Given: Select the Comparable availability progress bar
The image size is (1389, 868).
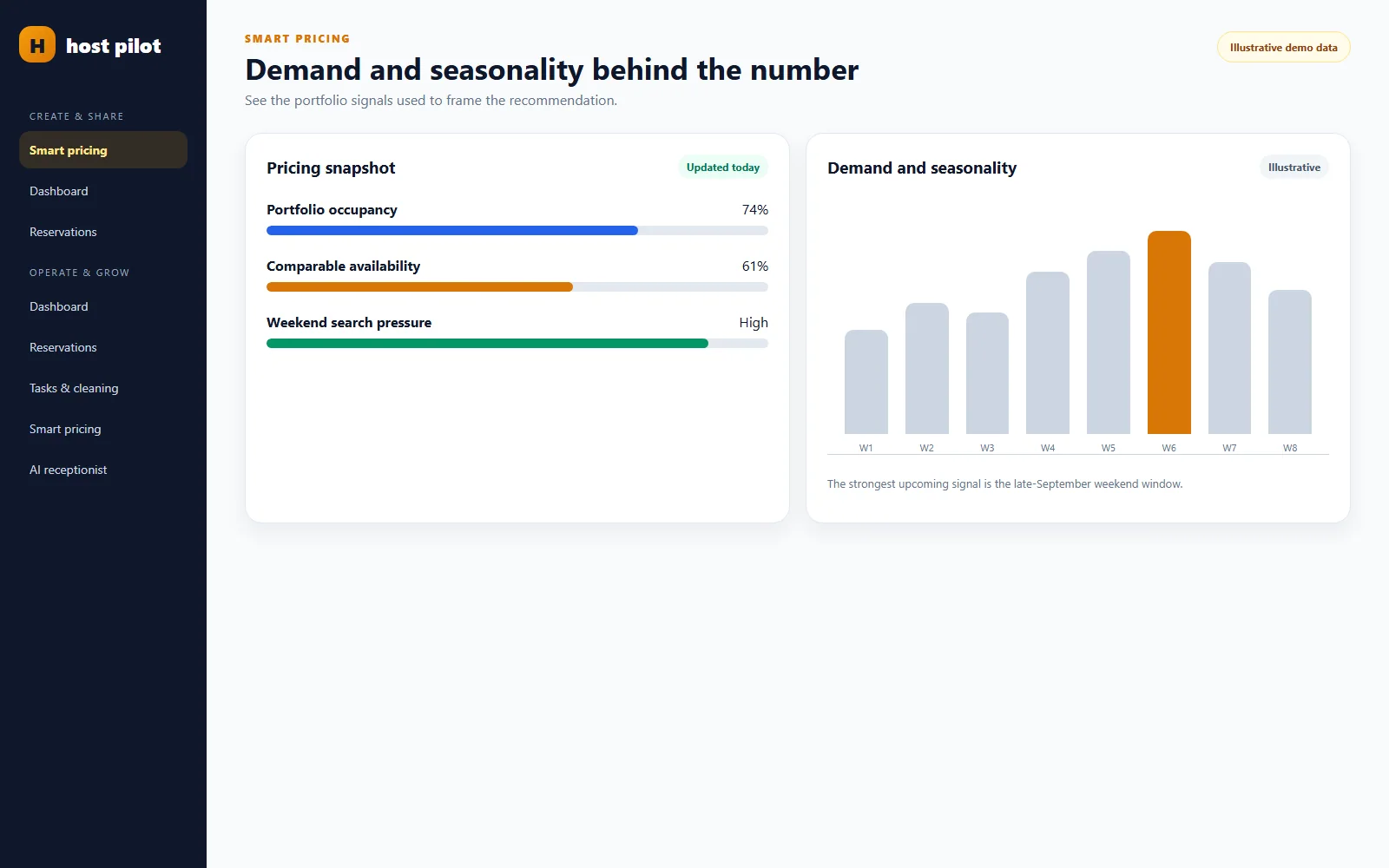Looking at the screenshot, I should [517, 287].
